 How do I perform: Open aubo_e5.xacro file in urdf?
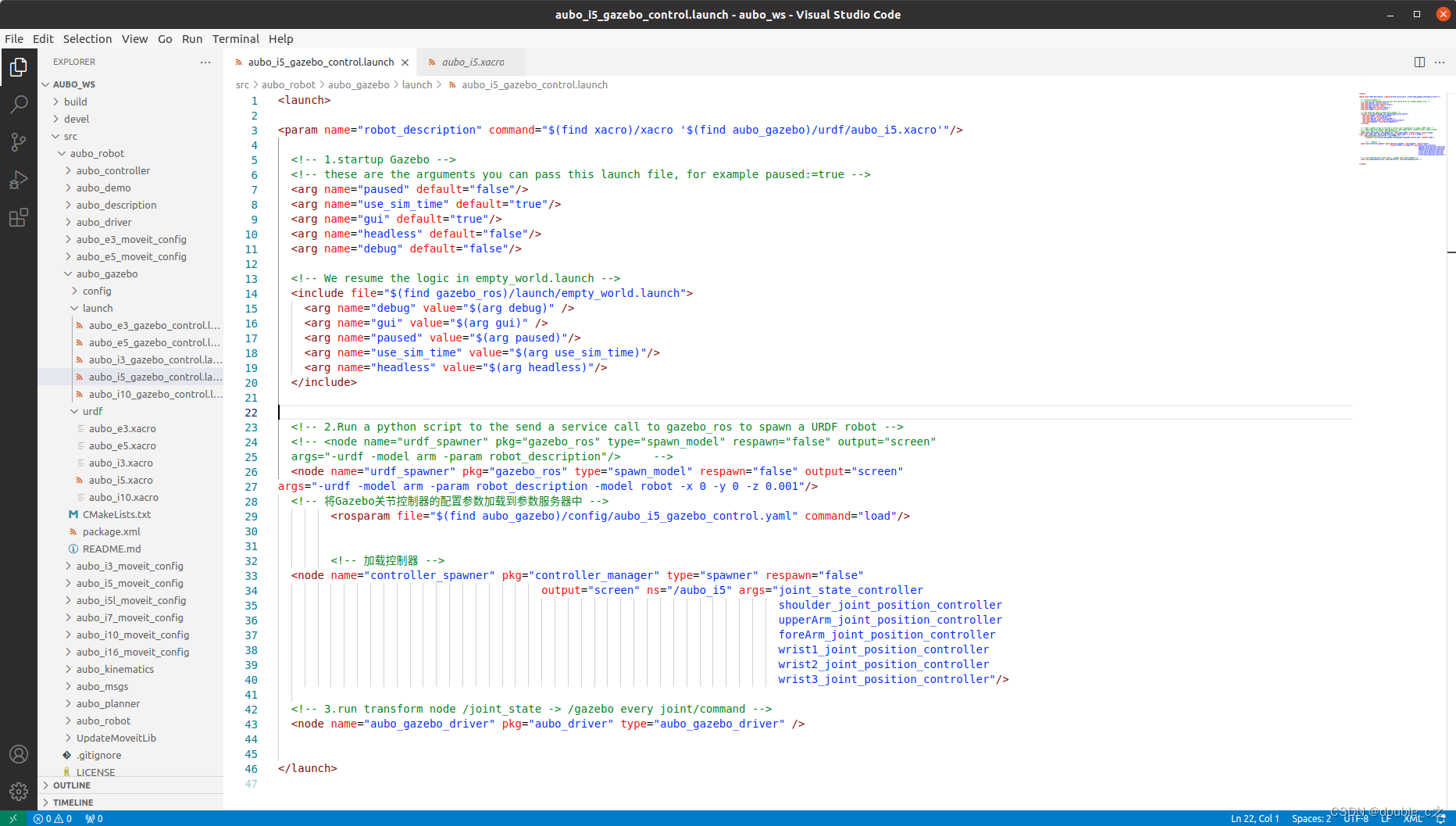click(x=130, y=445)
